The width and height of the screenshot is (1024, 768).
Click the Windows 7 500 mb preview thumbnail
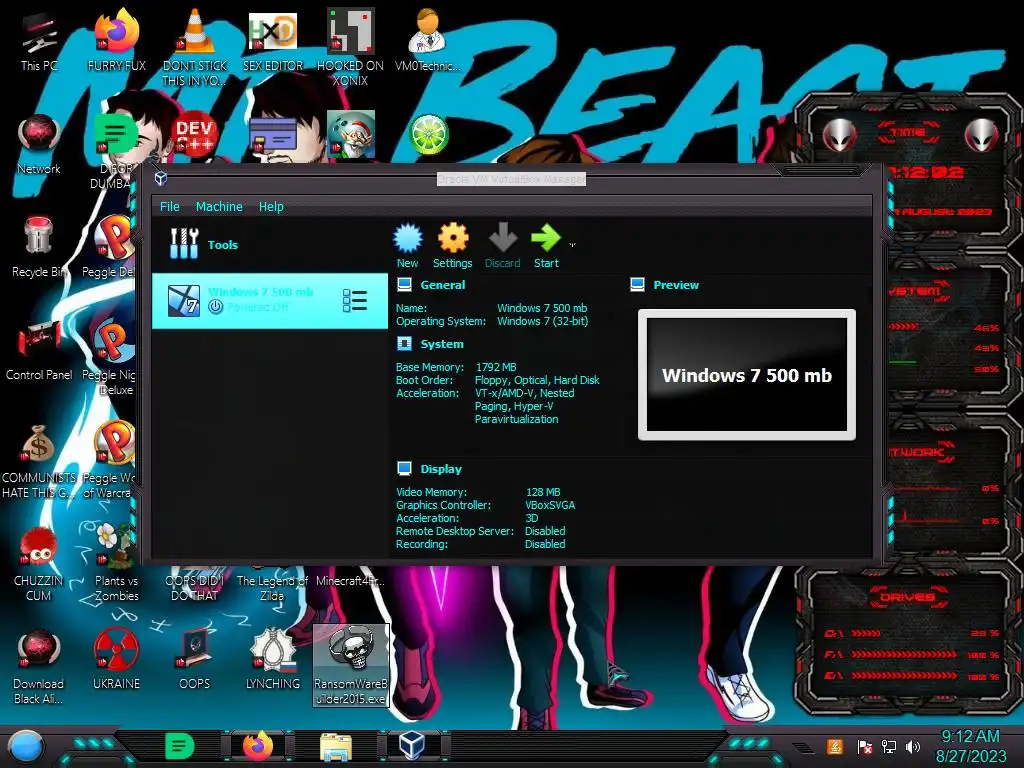746,374
